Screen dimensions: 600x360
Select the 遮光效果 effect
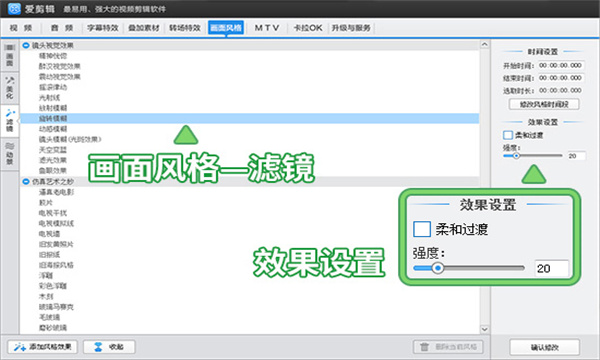pyautogui.click(x=53, y=160)
